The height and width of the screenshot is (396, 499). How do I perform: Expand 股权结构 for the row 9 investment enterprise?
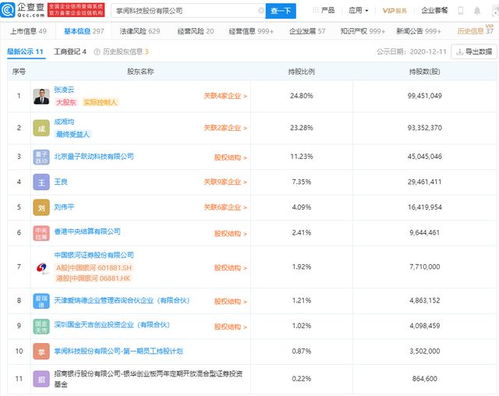tap(231, 327)
